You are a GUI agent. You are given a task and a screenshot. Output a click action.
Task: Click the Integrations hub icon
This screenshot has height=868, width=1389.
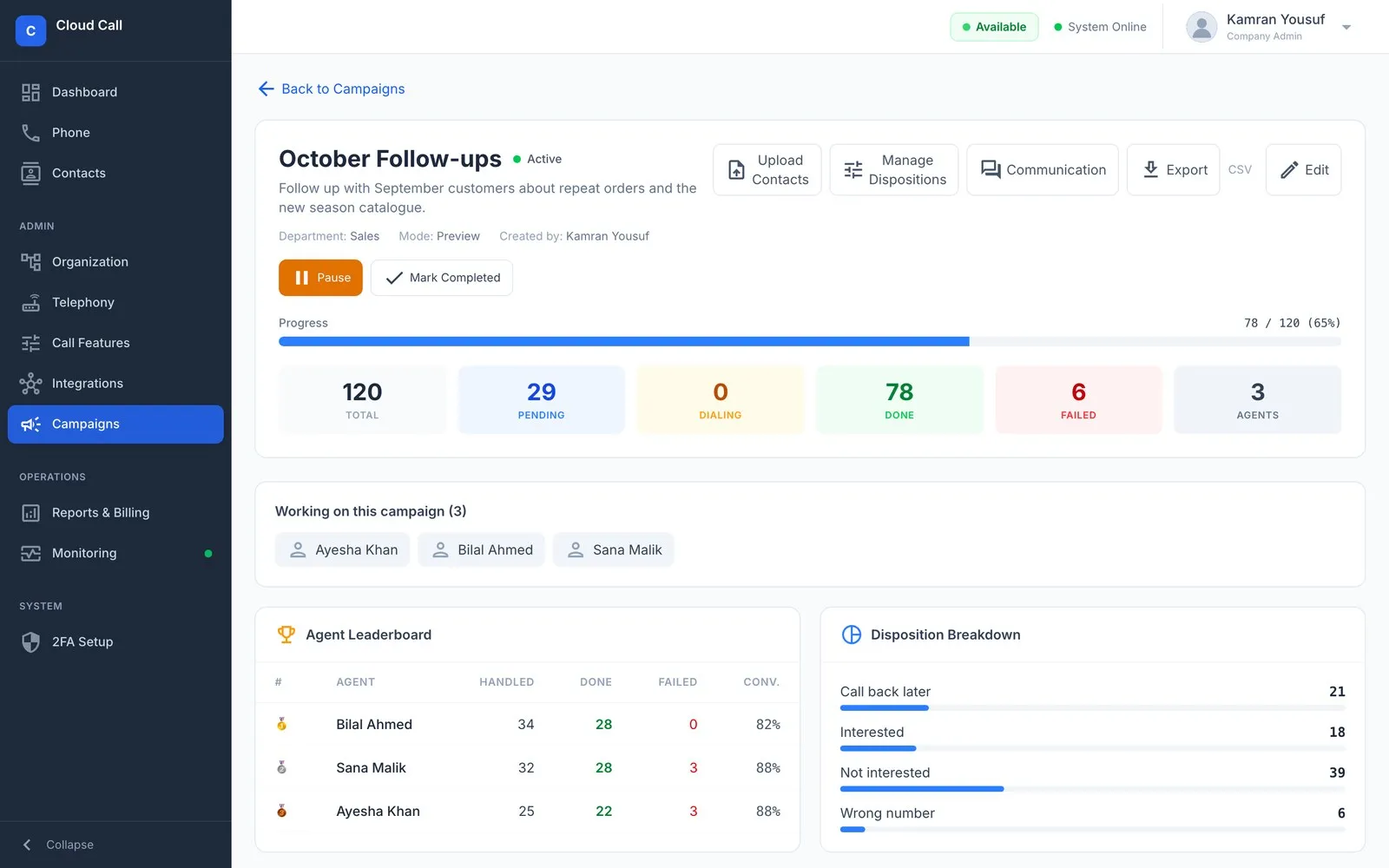30,384
